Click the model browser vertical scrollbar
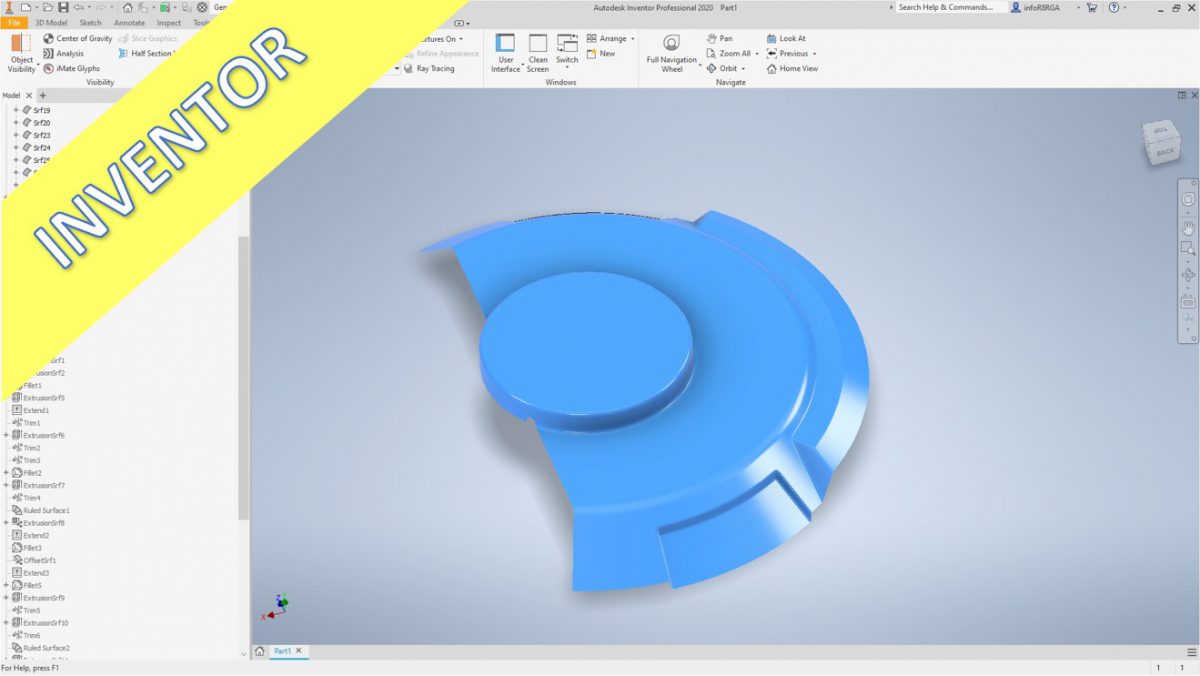The width and height of the screenshot is (1200, 676). tap(243, 378)
